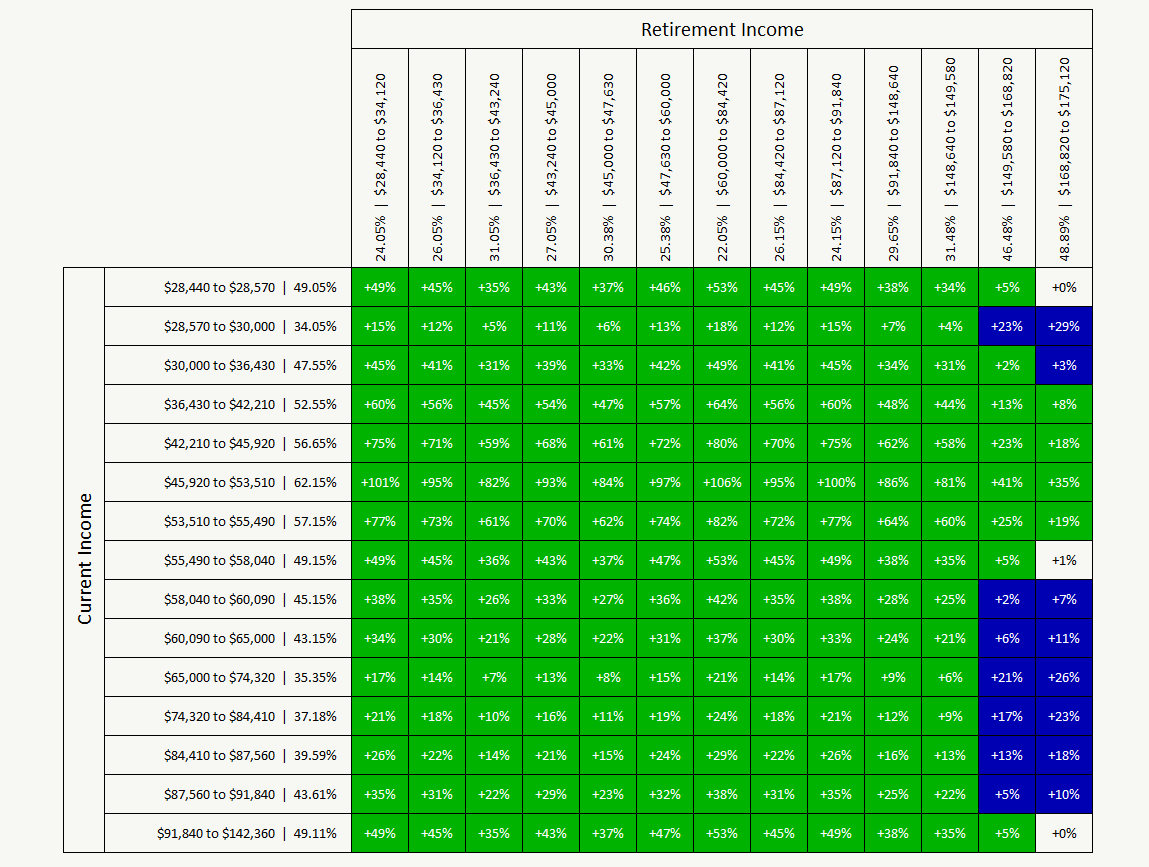This screenshot has height=867, width=1149.
Task: Select column header 30.38% | $45,000 to $47,630
Action: (x=608, y=158)
